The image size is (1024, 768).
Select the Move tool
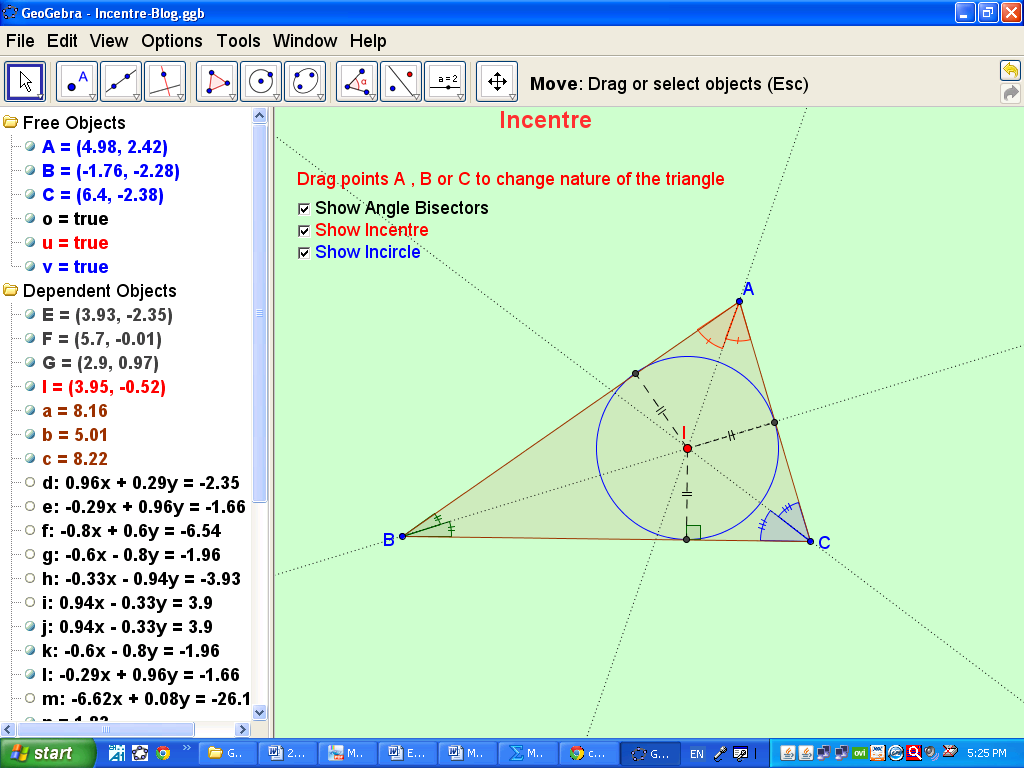25,81
